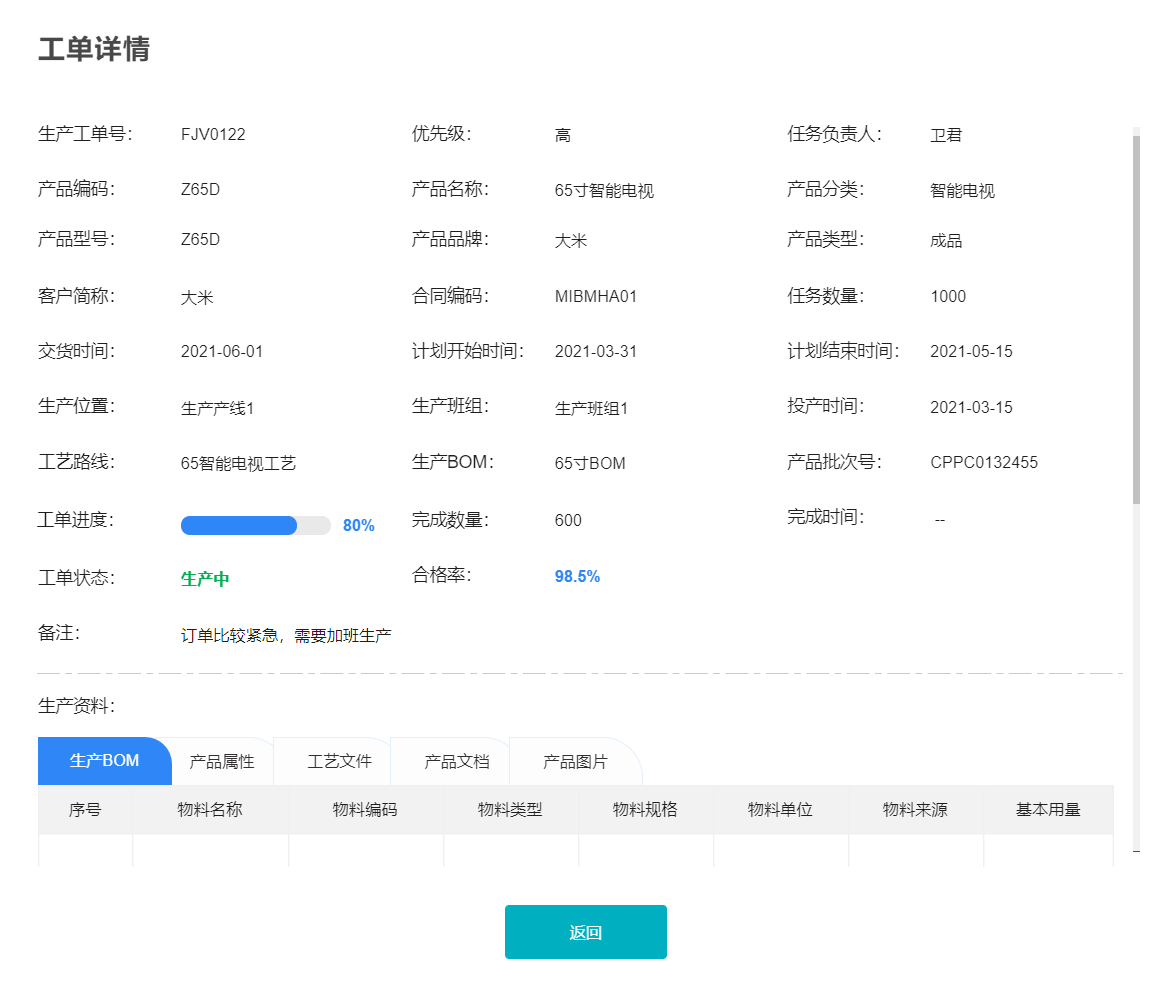Click the 基本用量 column header
Screen dimensions: 1171x981
[x=1048, y=810]
